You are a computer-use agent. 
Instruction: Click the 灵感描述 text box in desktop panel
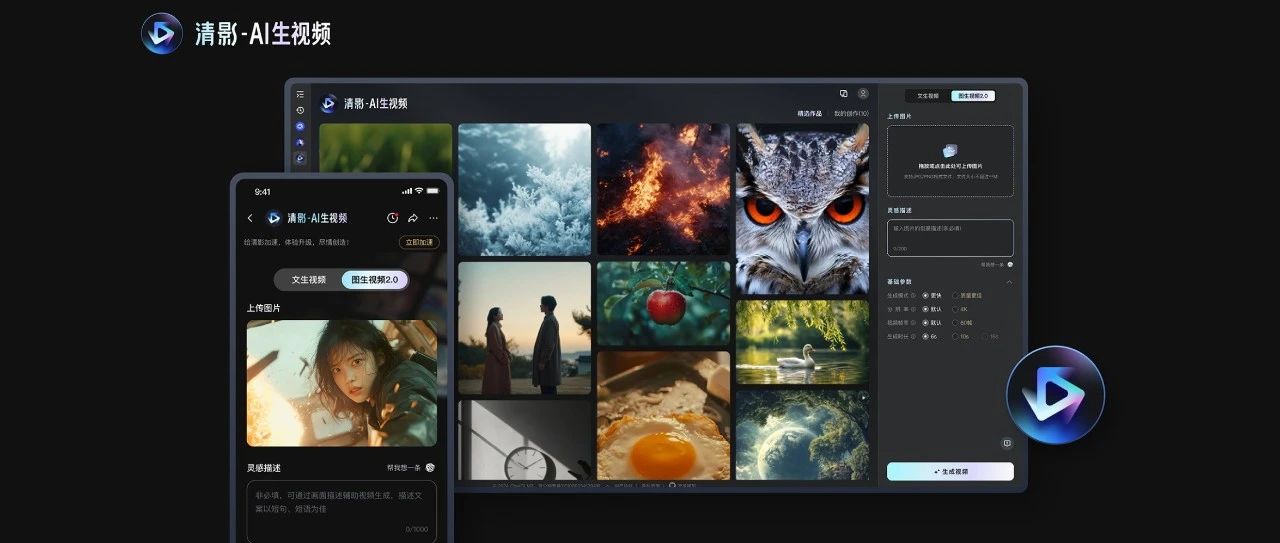pos(950,238)
